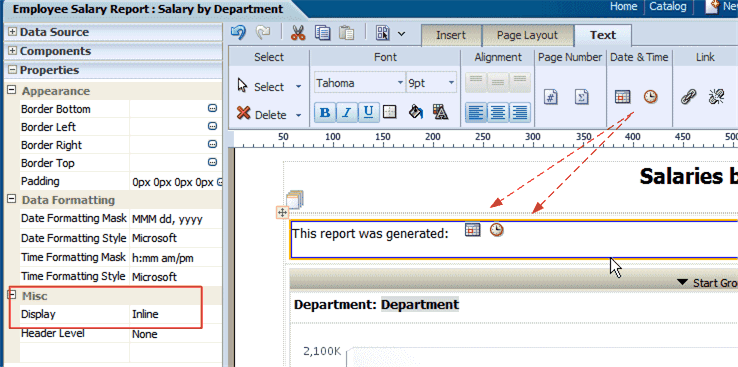
Task: Change Display property value Inline
Action: 176,314
